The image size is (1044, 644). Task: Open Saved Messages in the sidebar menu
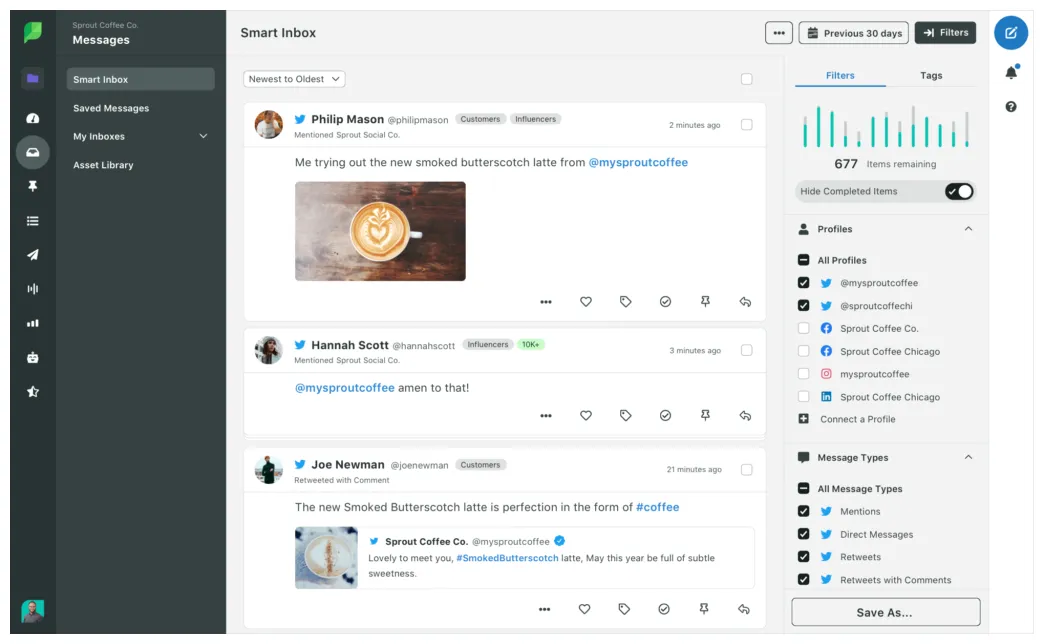coord(113,108)
